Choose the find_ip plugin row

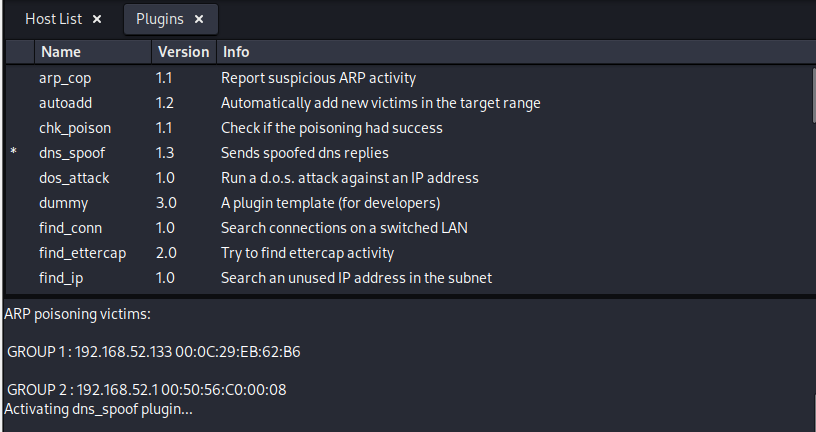(x=63, y=278)
